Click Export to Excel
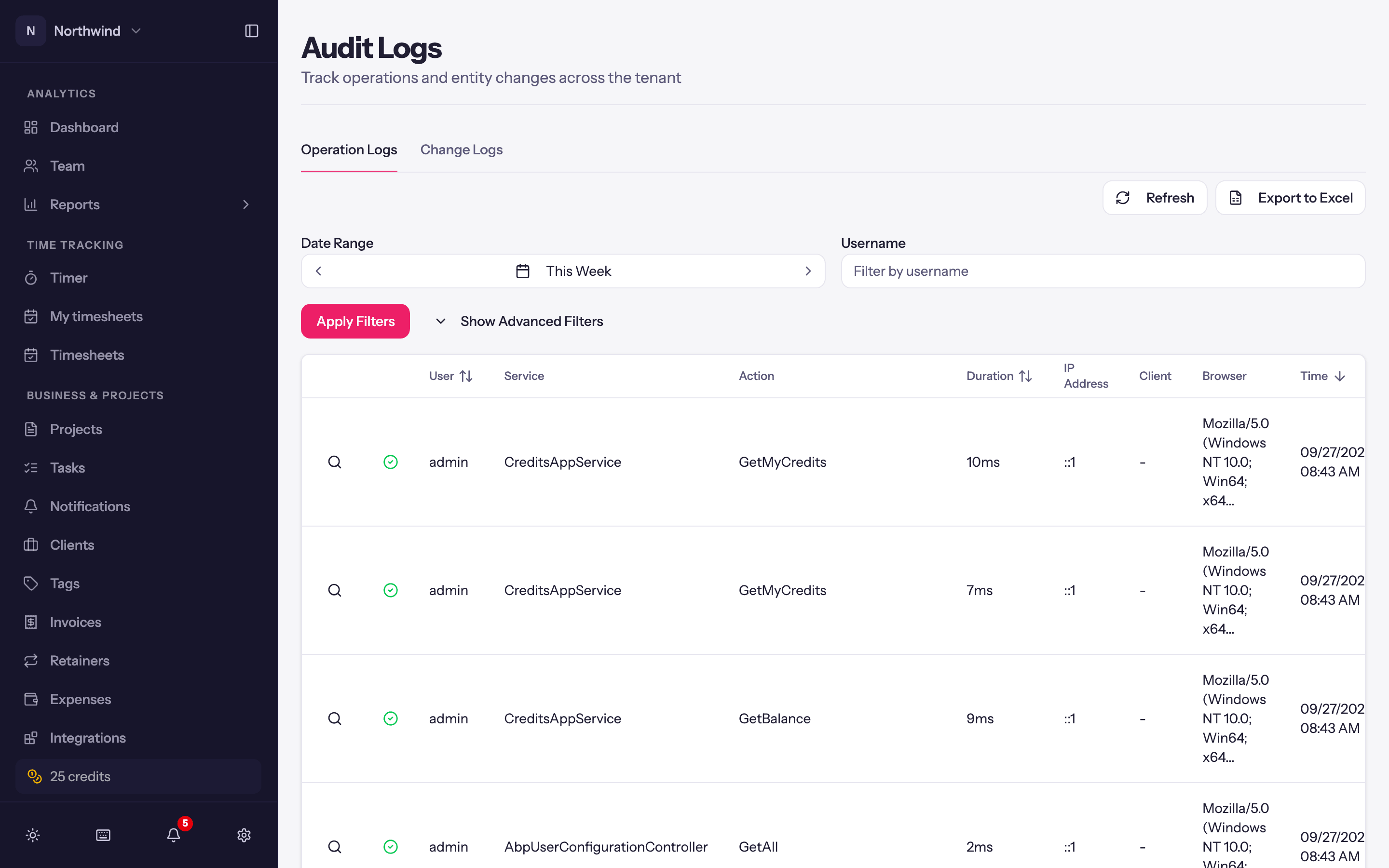Viewport: 1389px width, 868px height. (x=1290, y=198)
